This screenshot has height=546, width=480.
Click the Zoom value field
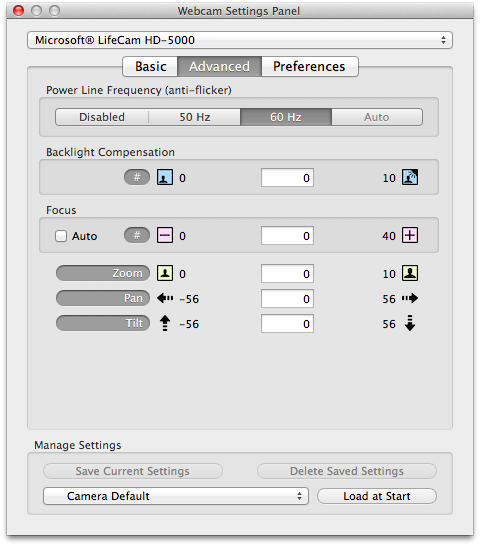point(287,274)
